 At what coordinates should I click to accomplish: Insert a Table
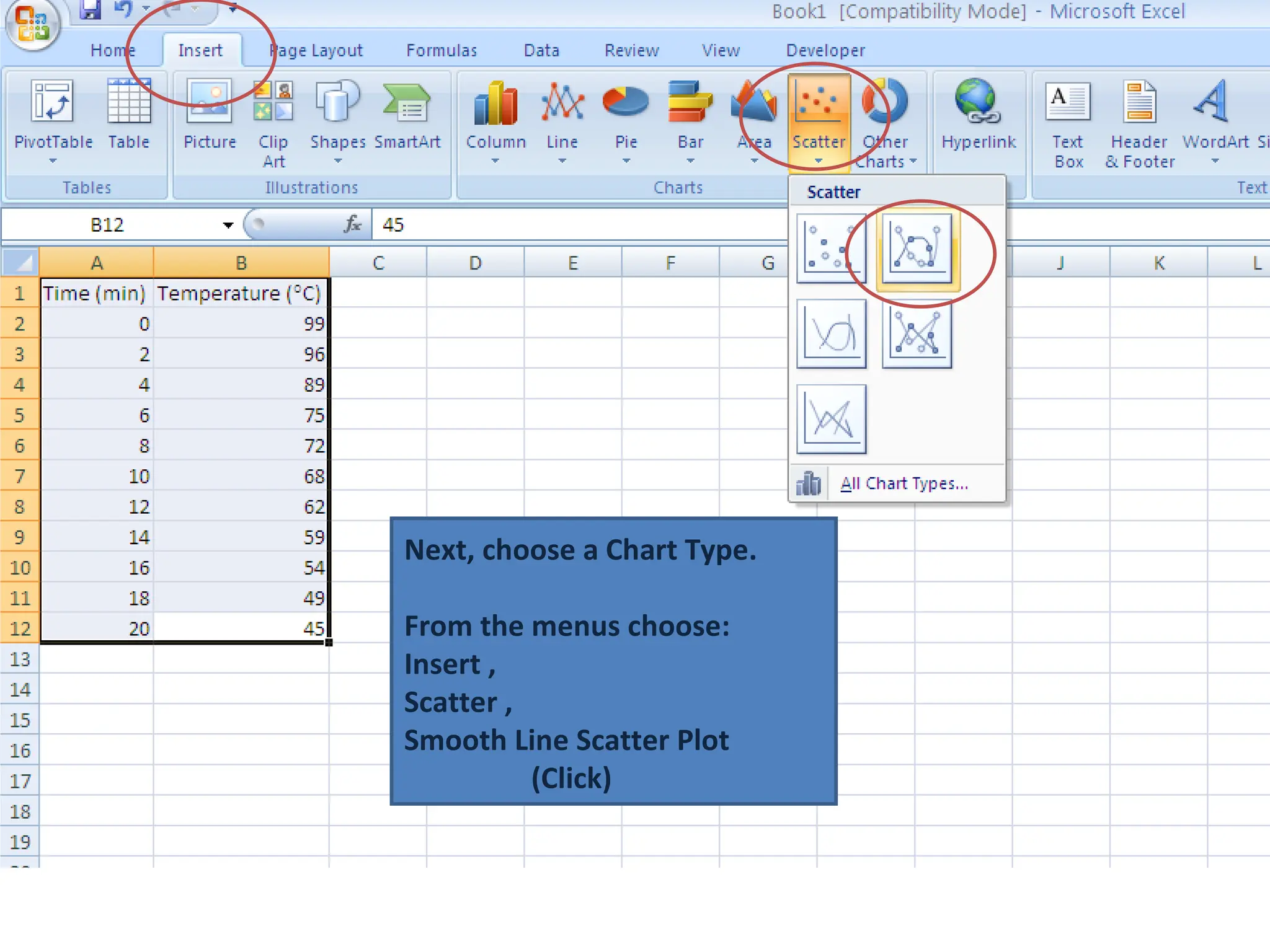click(129, 115)
